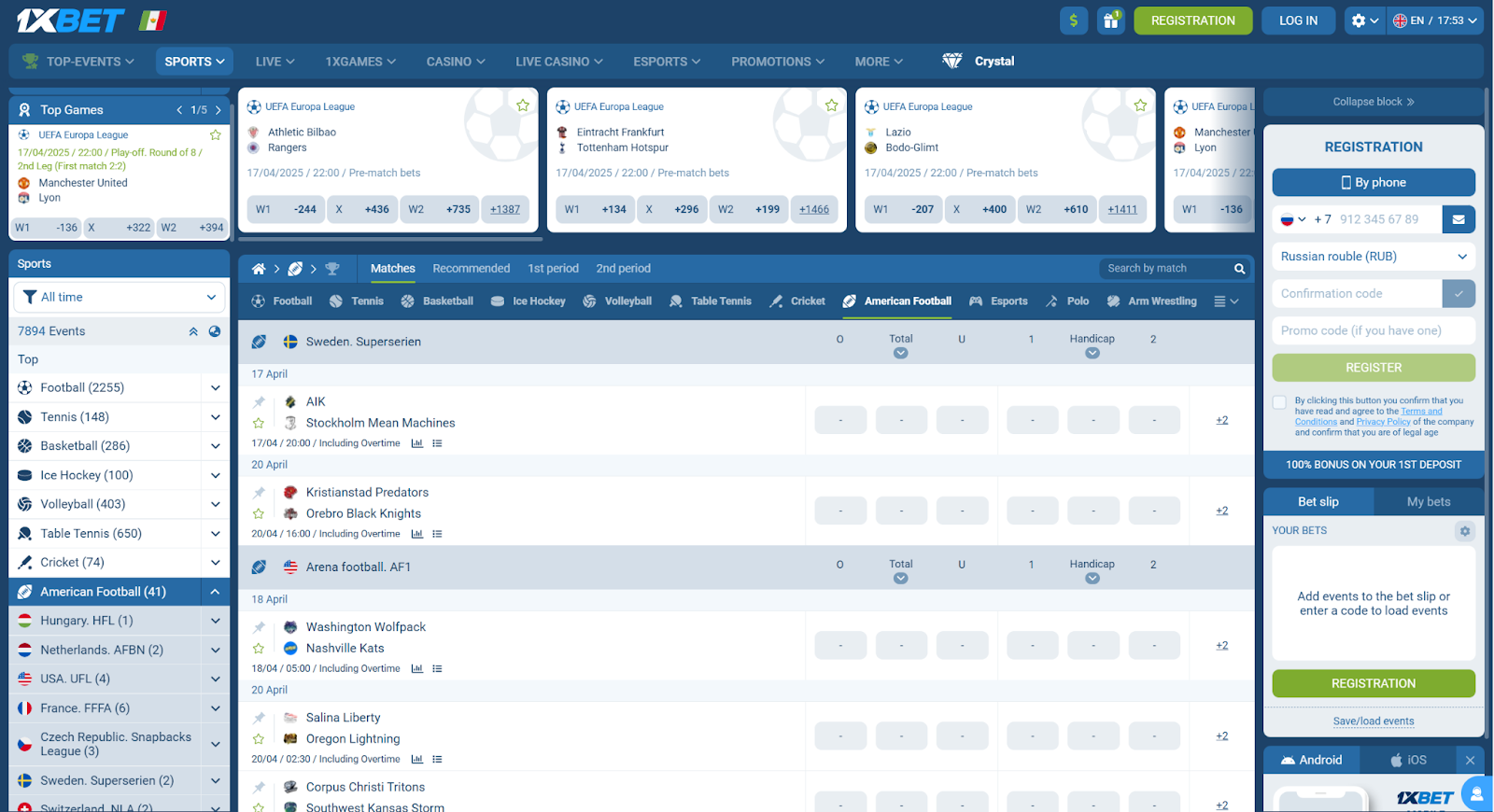Favorite the Lazio vs Bodo-Glimt card

pos(1140,105)
